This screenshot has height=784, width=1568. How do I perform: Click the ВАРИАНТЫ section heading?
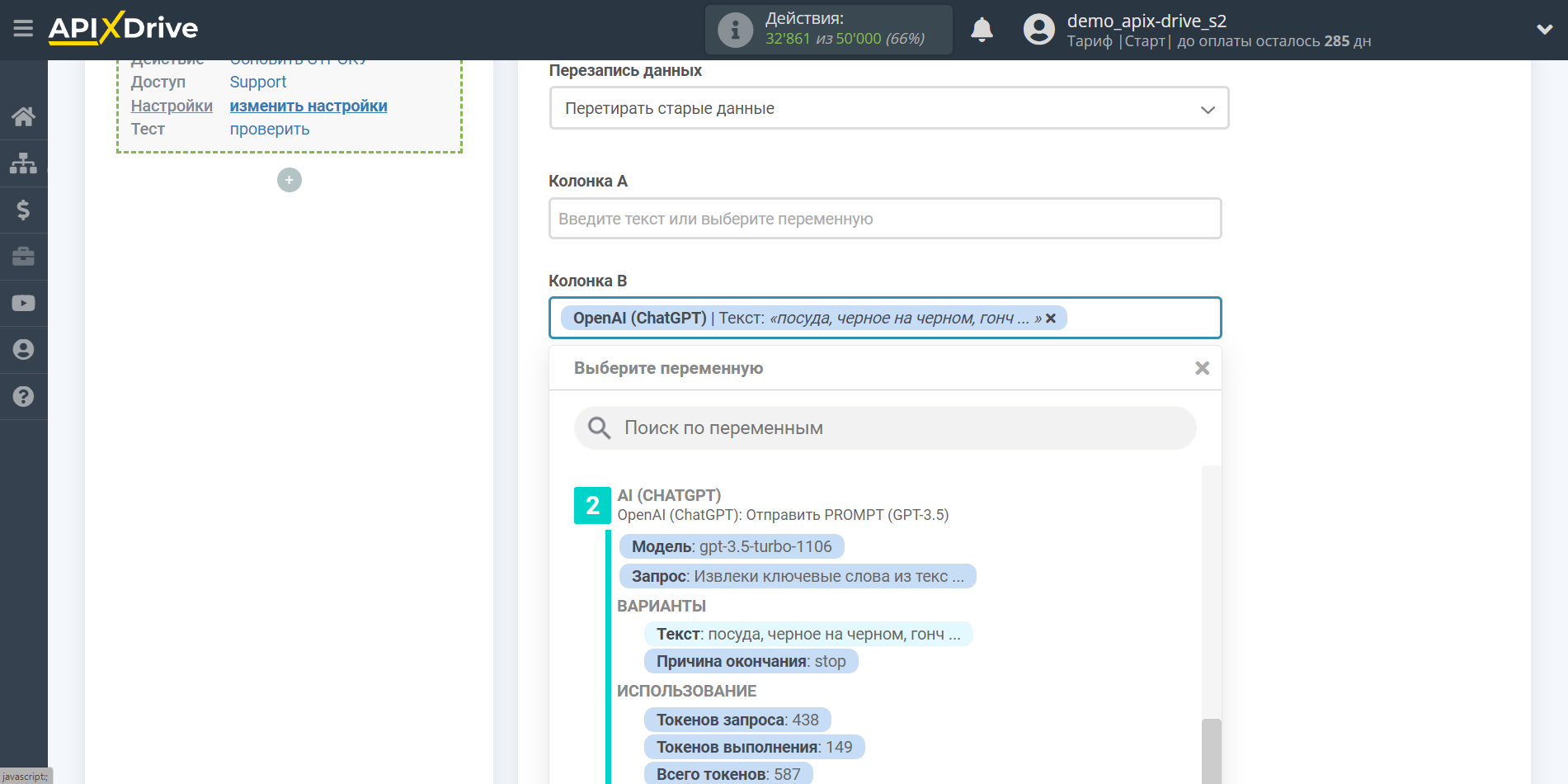pyautogui.click(x=662, y=606)
